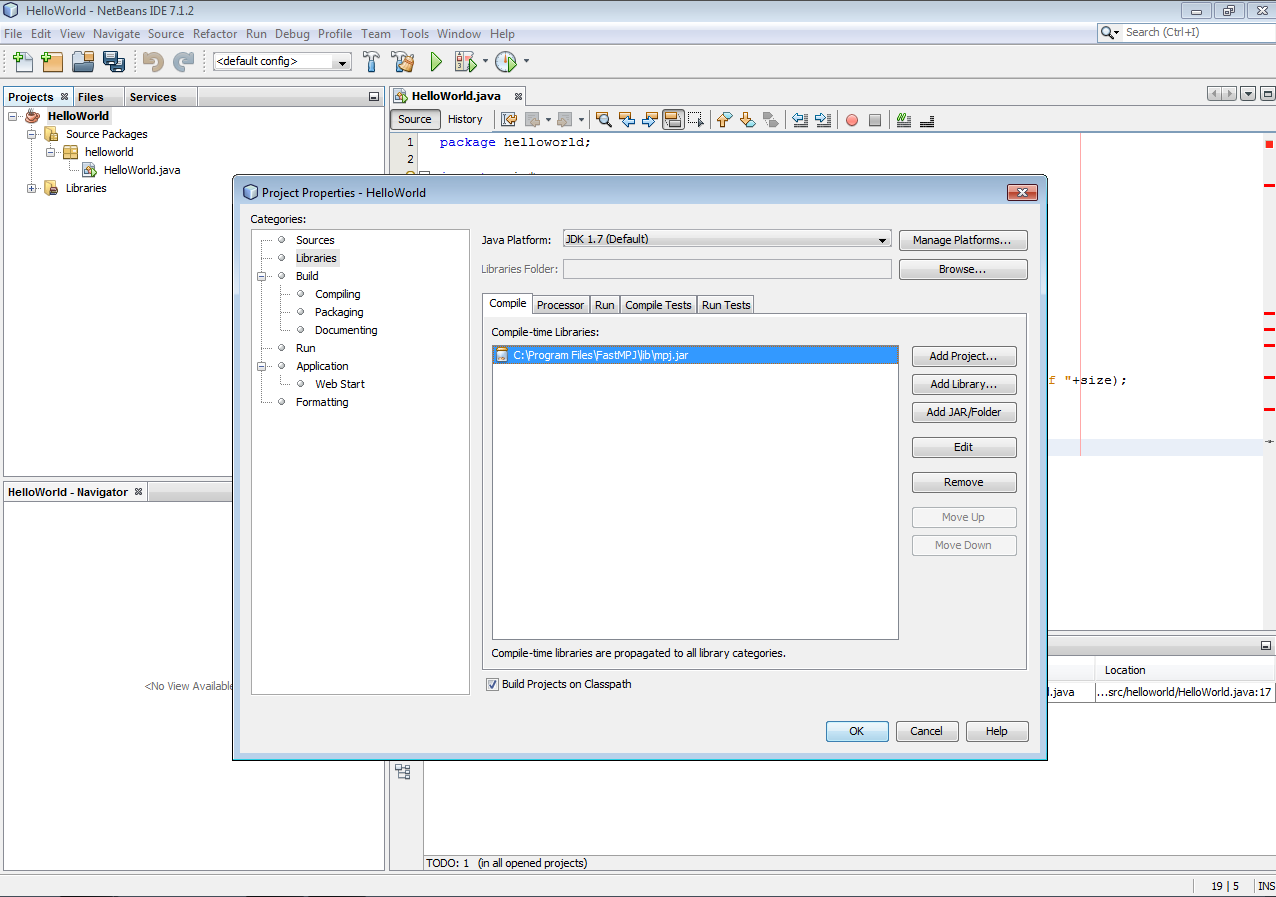Image resolution: width=1276 pixels, height=897 pixels.
Task: Click Shift Line Left icon
Action: coord(800,120)
